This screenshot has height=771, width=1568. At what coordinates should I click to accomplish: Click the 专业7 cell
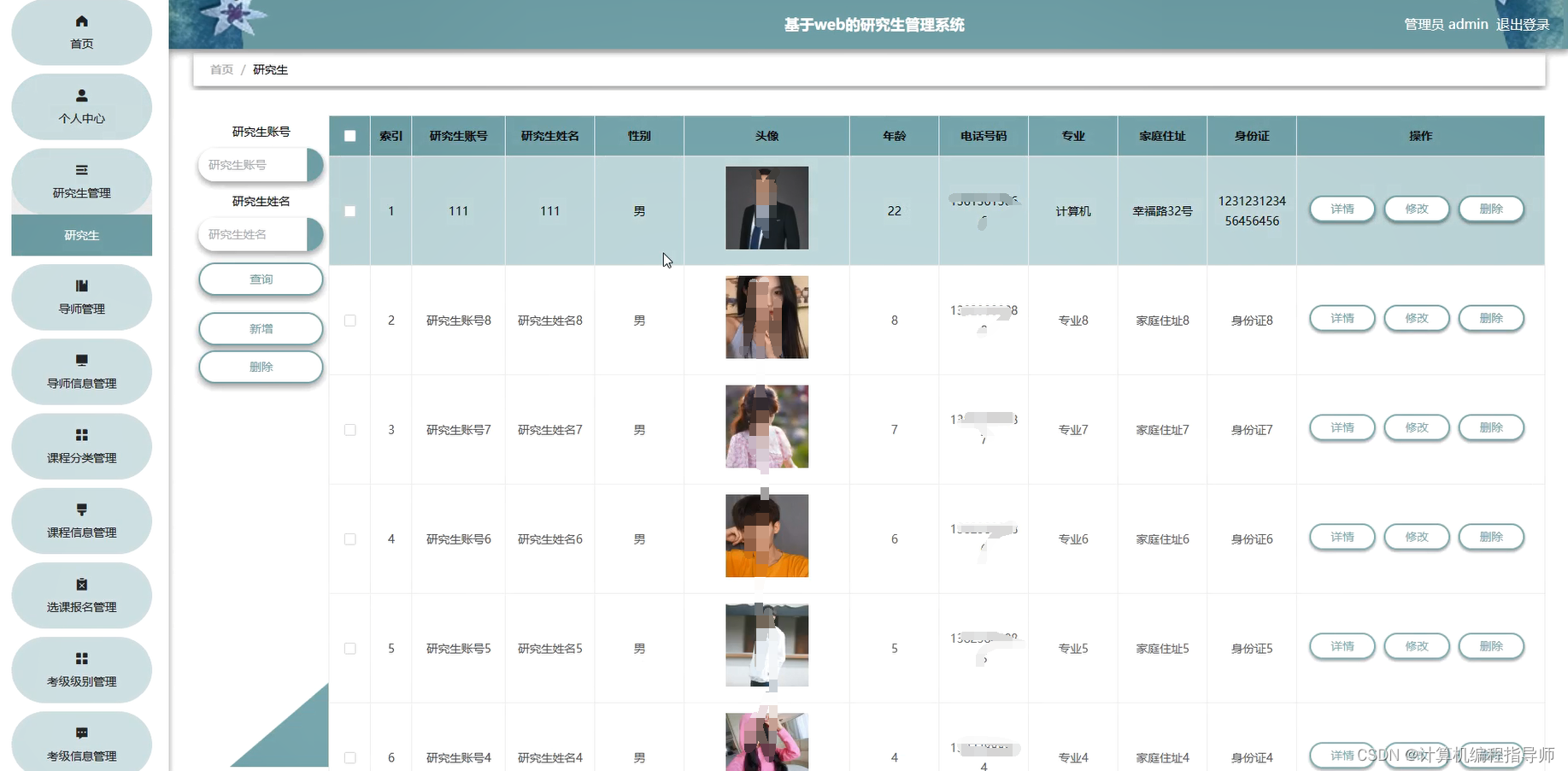tap(1073, 430)
